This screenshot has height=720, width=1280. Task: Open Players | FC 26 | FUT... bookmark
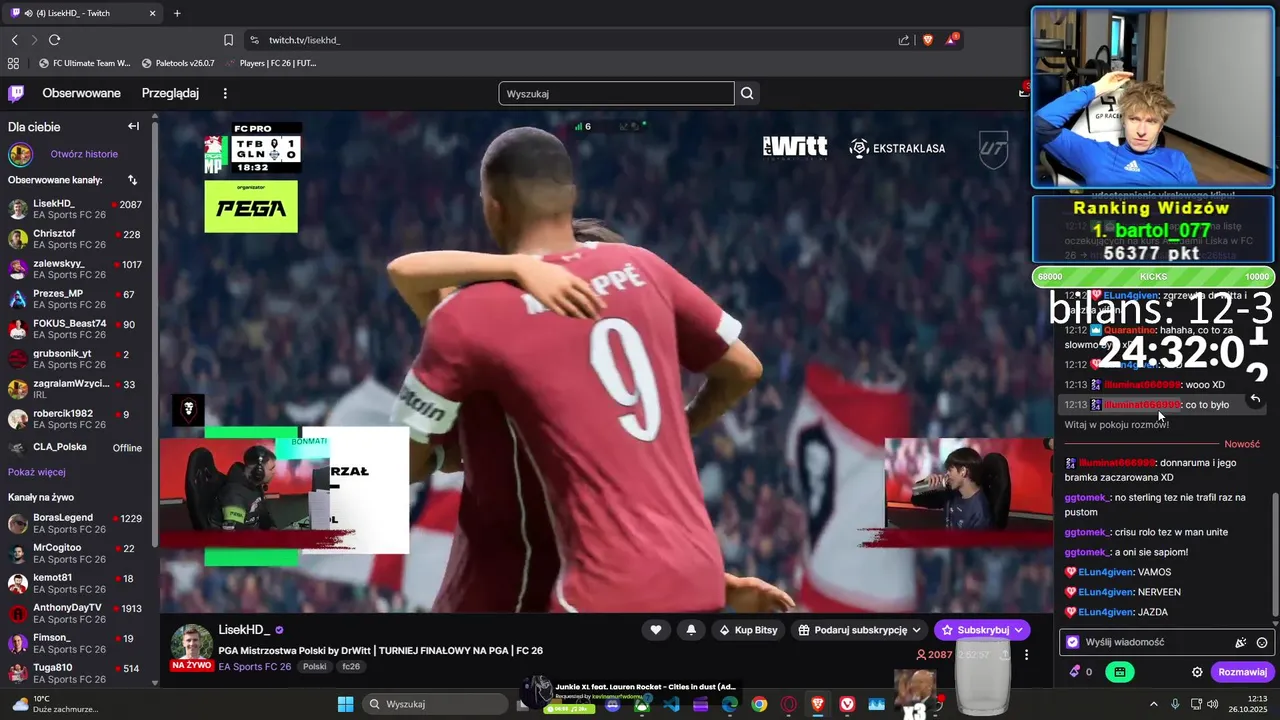270,63
